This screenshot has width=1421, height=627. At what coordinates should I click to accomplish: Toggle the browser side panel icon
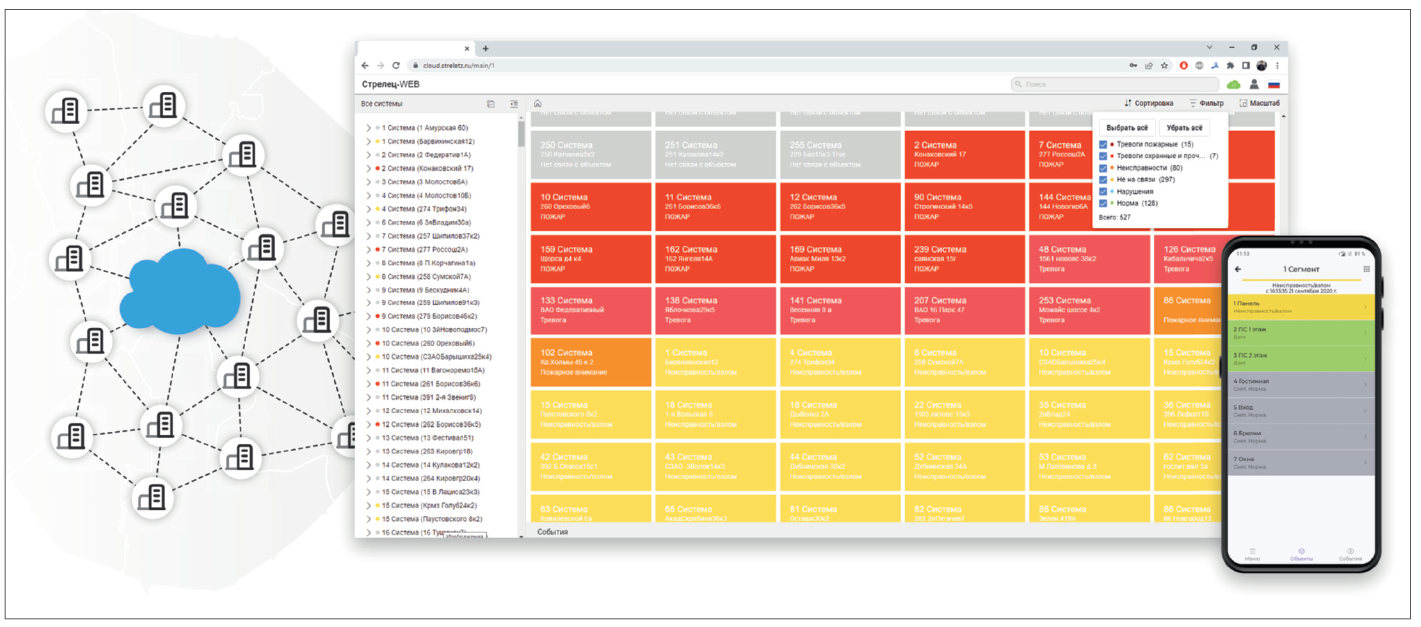click(1246, 65)
